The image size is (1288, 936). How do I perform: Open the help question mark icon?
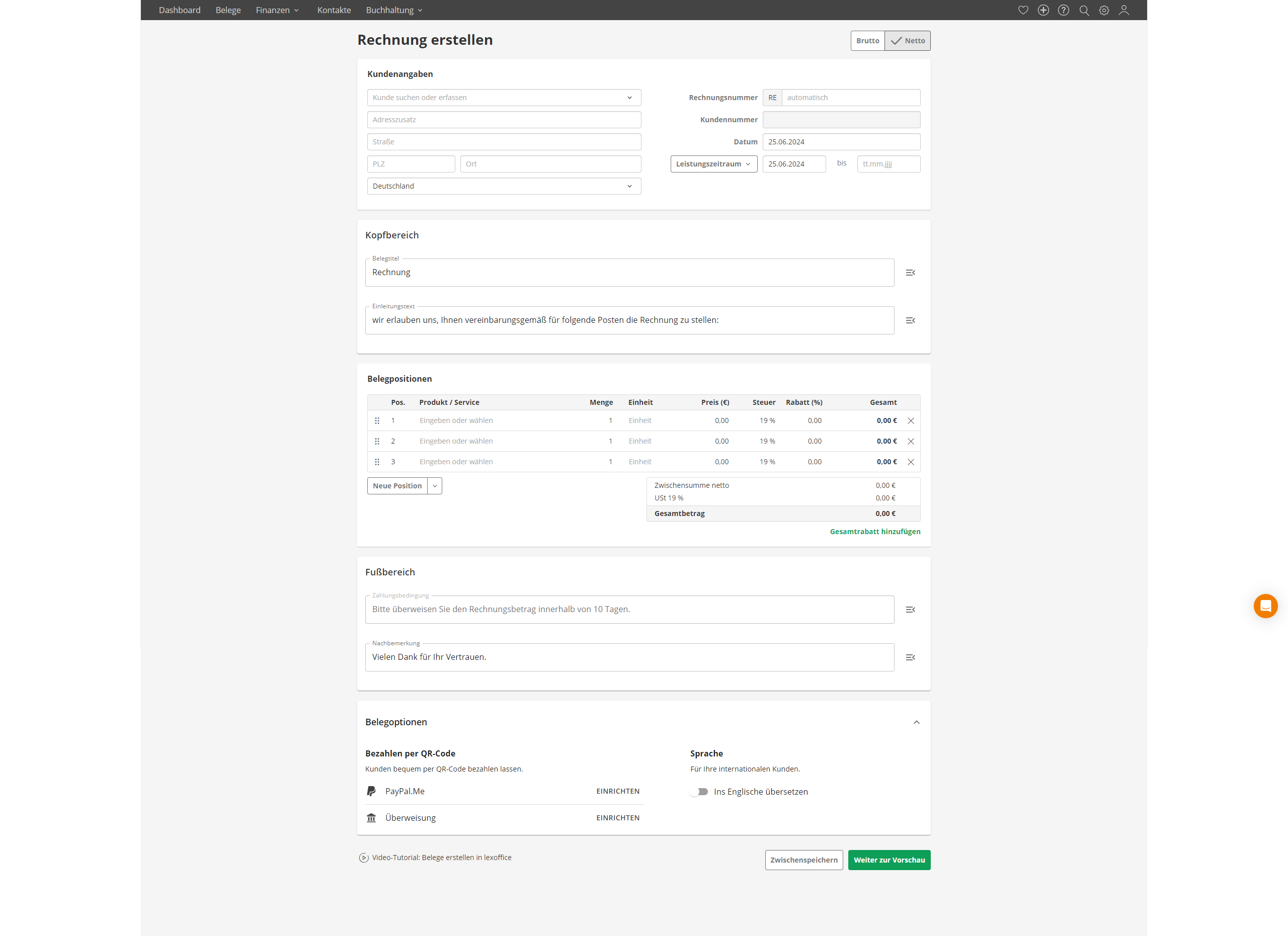coord(1063,10)
